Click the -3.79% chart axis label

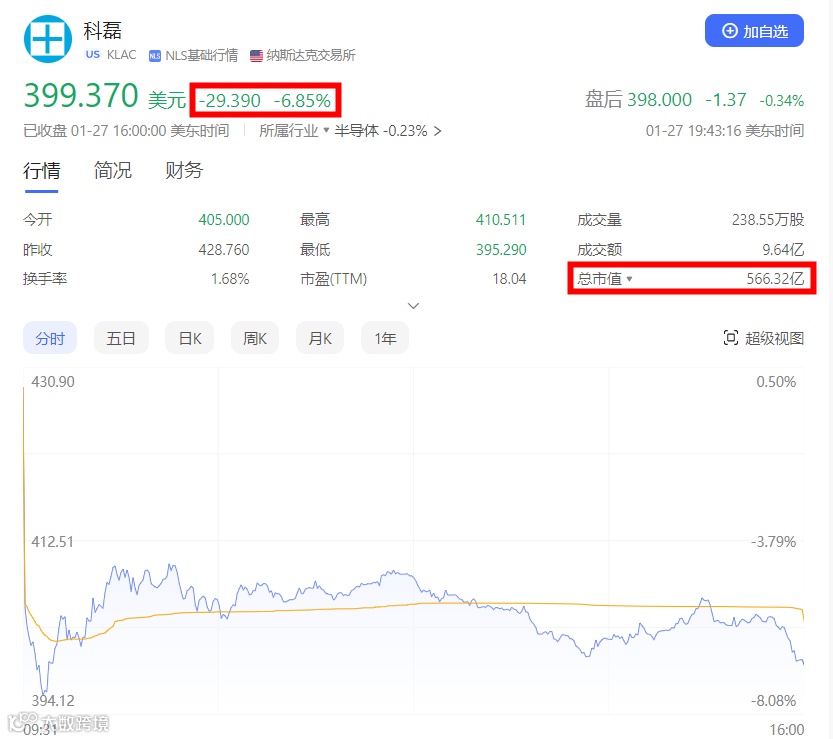(x=773, y=541)
